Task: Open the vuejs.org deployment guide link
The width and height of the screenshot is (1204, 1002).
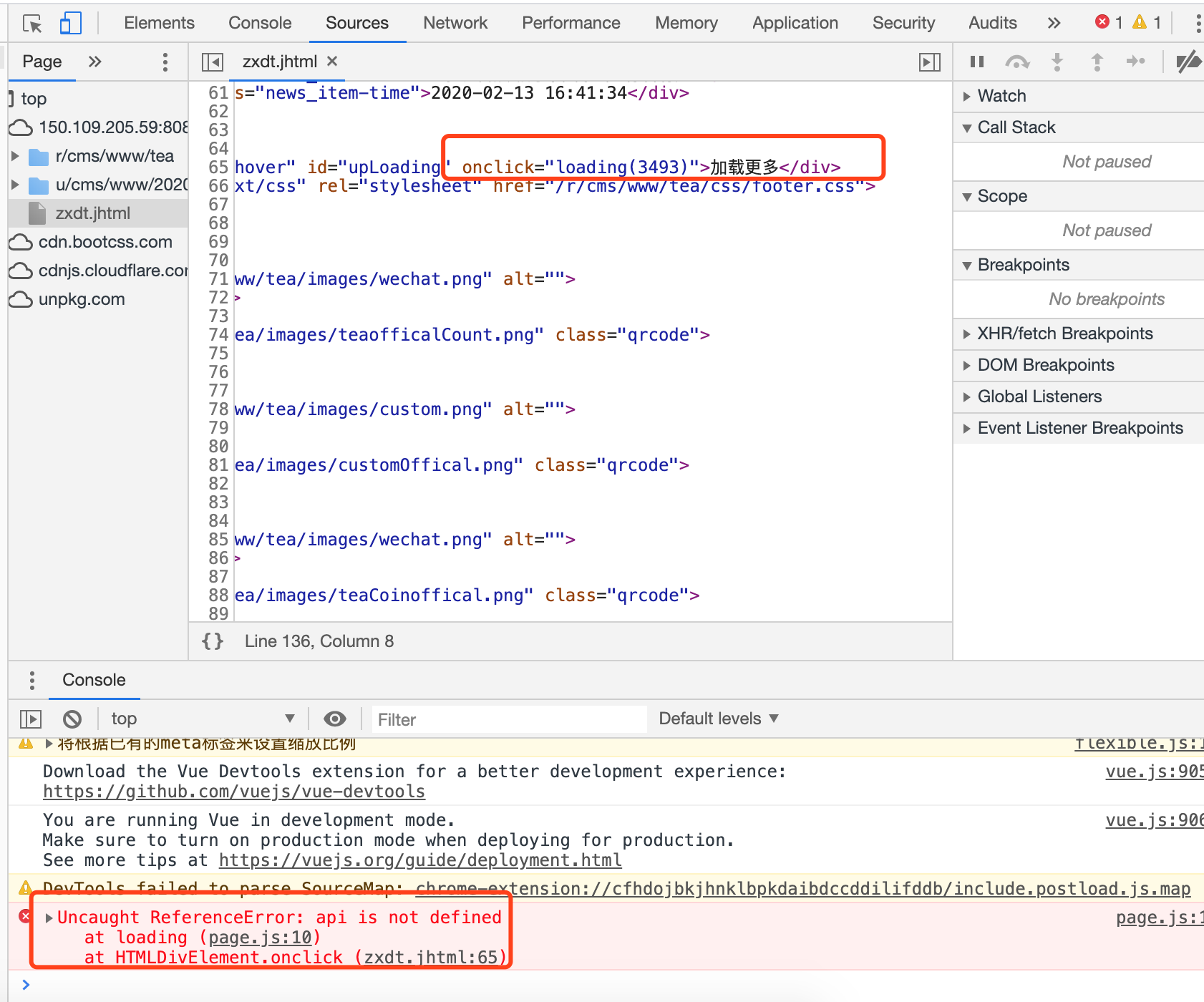Action: pyautogui.click(x=420, y=860)
